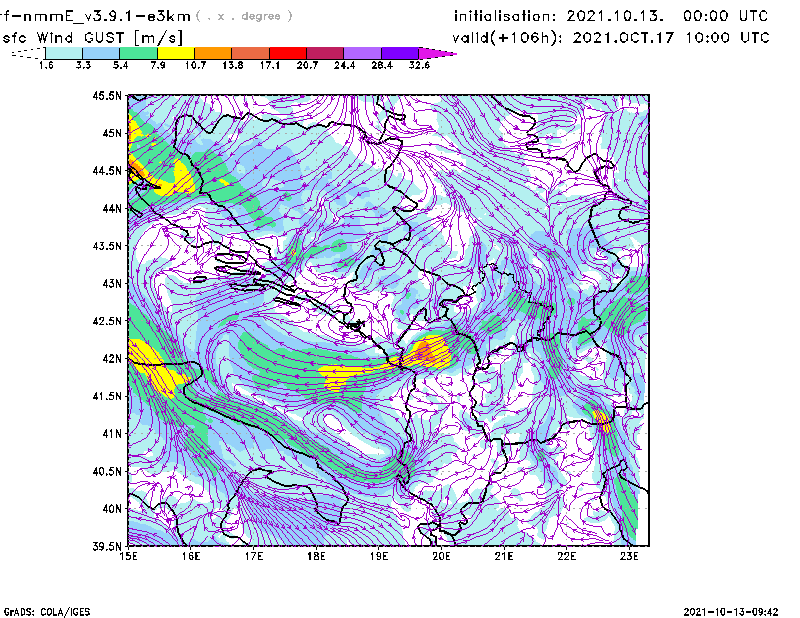
Task: Click the 41.5N latitude label
Action: point(107,396)
